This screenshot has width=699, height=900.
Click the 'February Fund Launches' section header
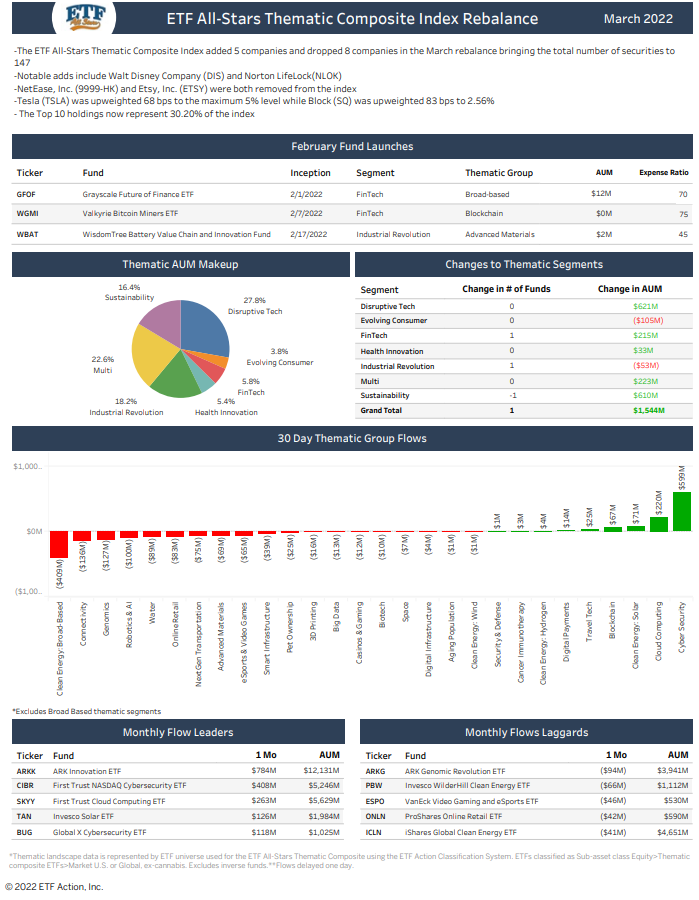(x=352, y=146)
